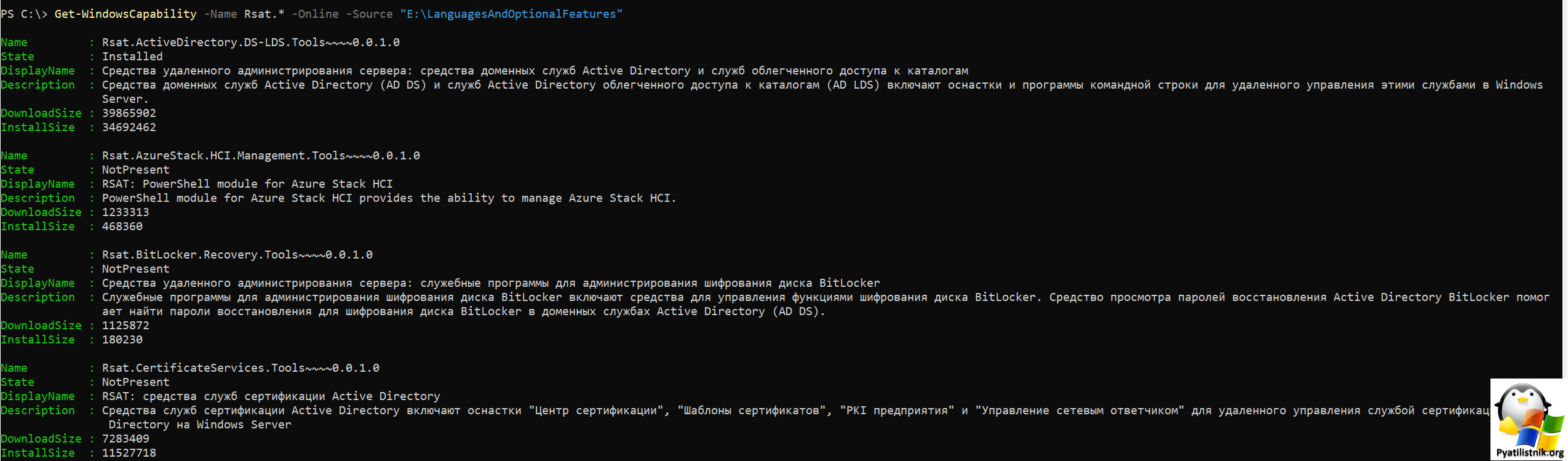Image resolution: width=1568 pixels, height=461 pixels.
Task: Click the Pyatilistnik.org watermark text
Action: [1529, 453]
